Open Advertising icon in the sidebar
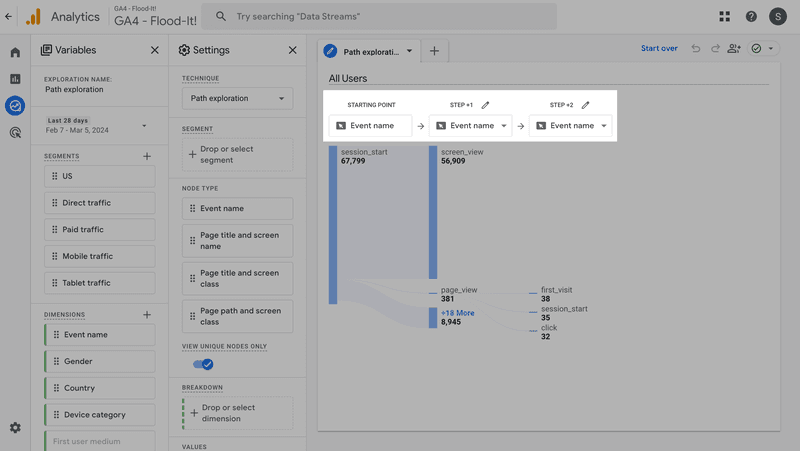This screenshot has height=451, width=800. (15, 133)
